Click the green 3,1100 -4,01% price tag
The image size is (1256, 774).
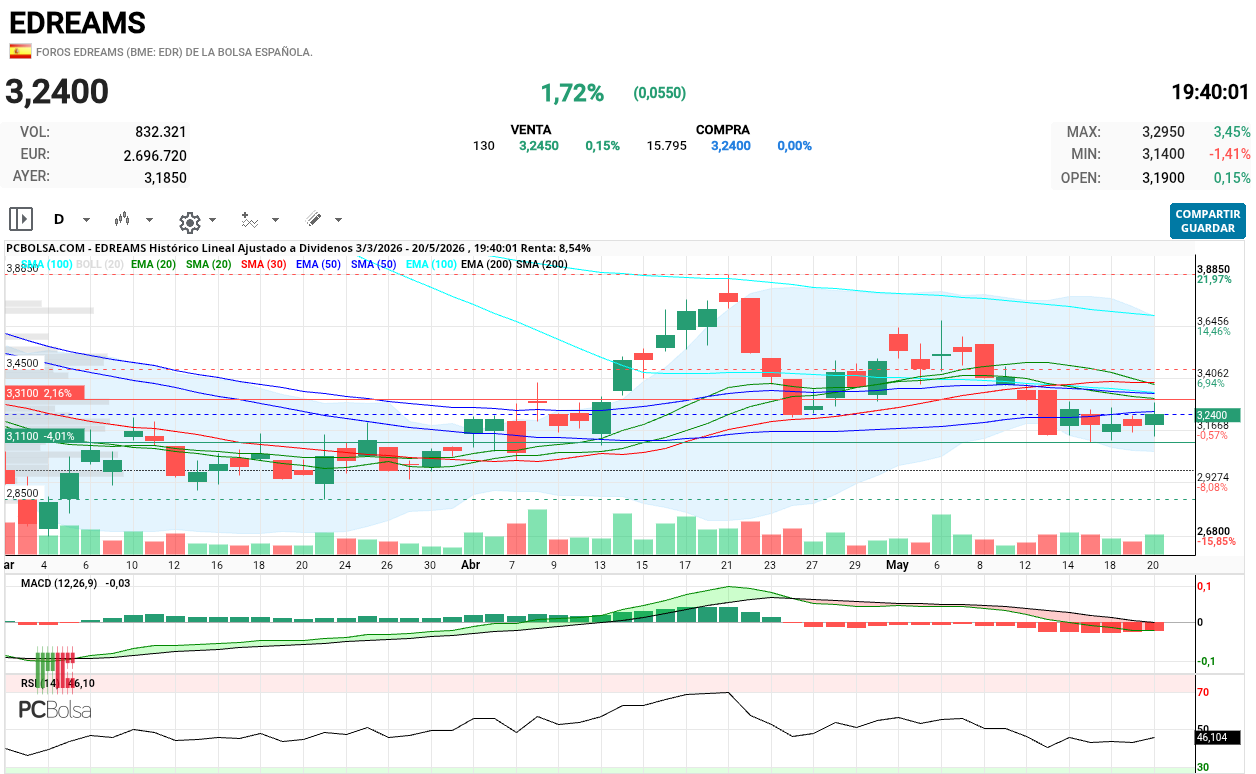[x=45, y=436]
